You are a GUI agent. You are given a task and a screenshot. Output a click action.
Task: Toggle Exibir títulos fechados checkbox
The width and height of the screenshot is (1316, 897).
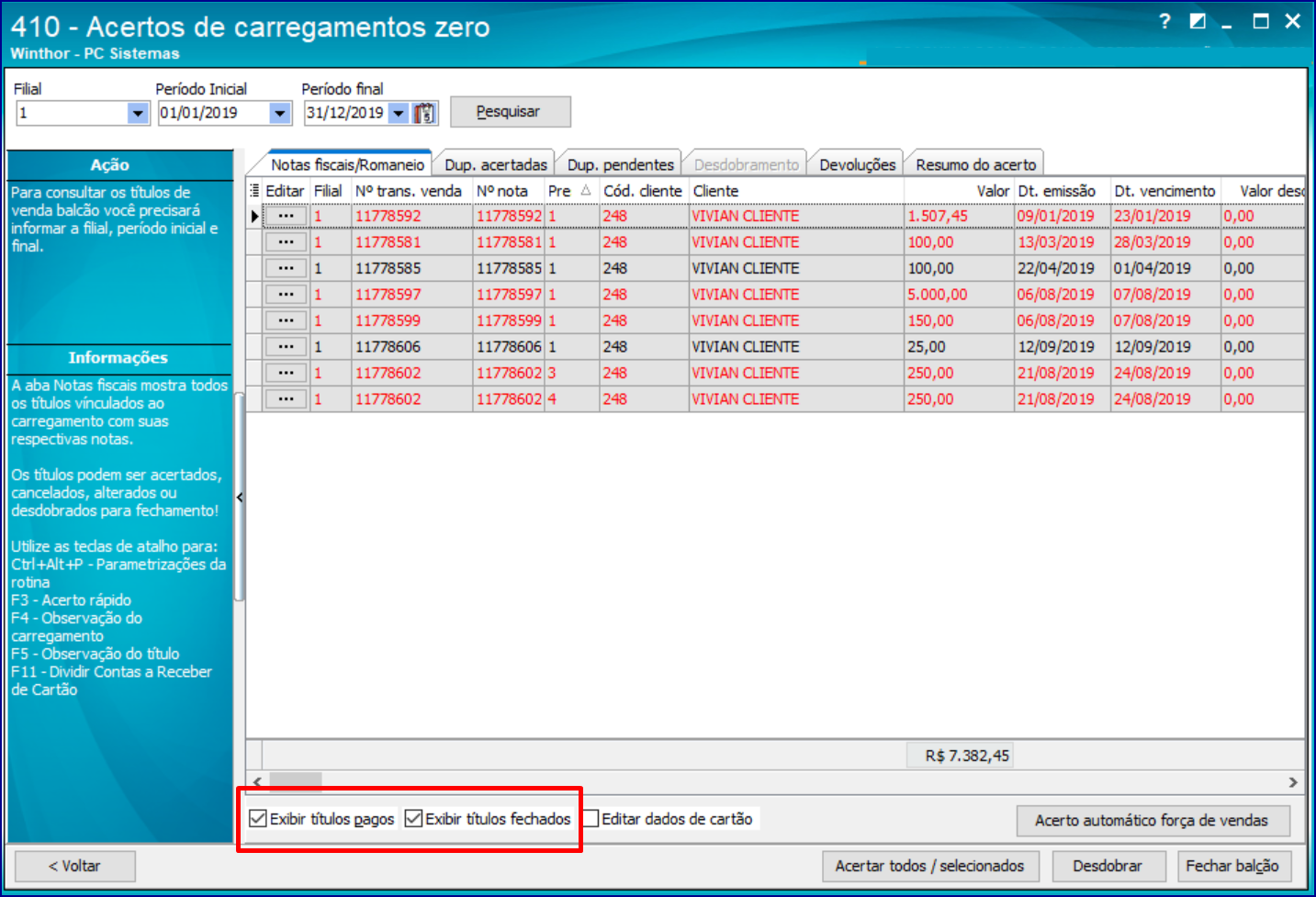coord(413,818)
